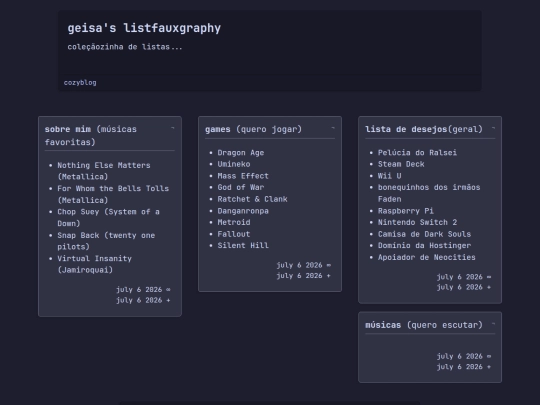Image resolution: width=540 pixels, height=405 pixels.
Task: Select "God of War" in the games list
Action: (x=241, y=187)
